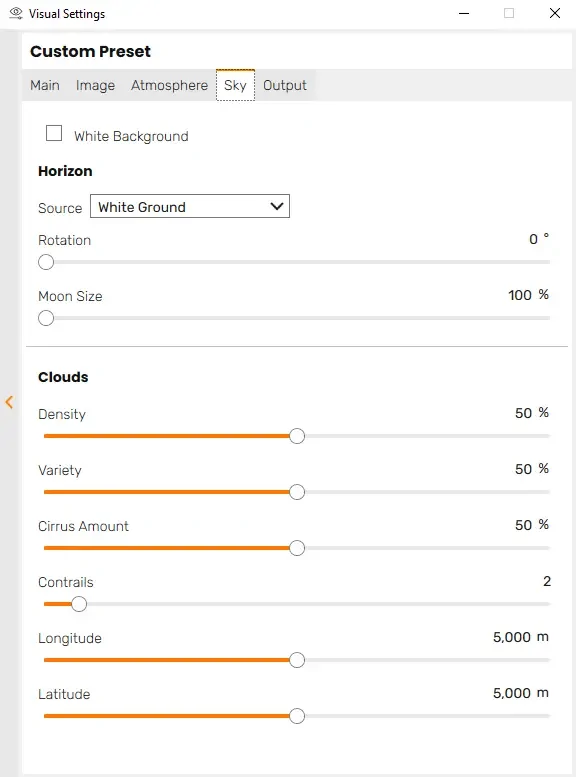This screenshot has height=777, width=576.
Task: Open the Horizon Source dropdown
Action: tap(190, 206)
